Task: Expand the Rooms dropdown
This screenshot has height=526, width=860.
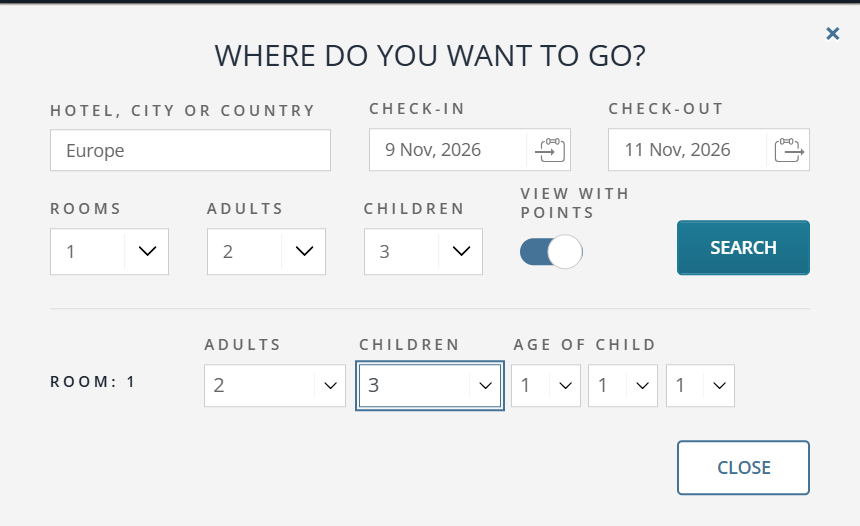Action: 109,252
